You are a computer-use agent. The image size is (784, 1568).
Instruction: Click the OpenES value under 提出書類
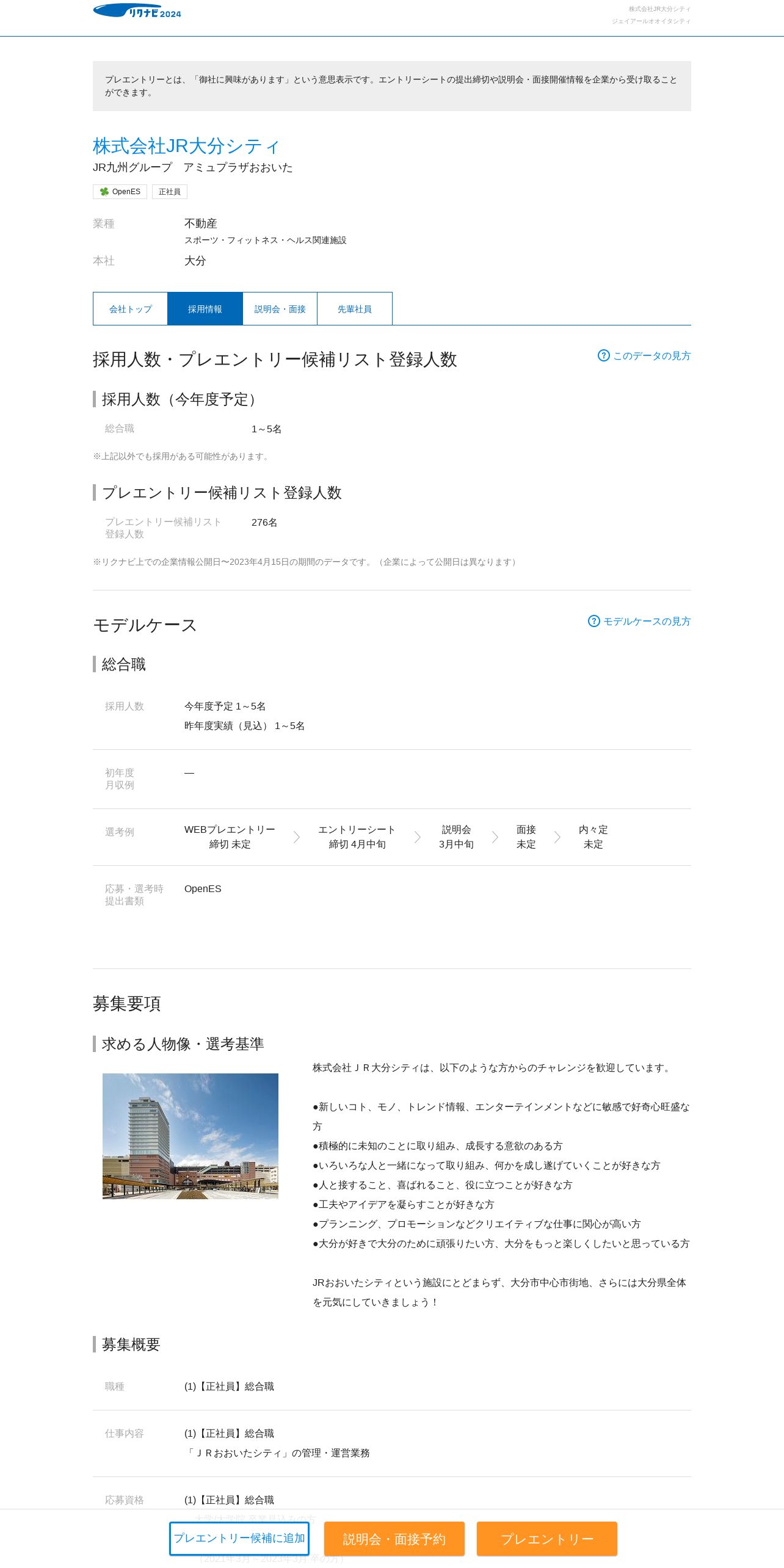click(x=203, y=889)
